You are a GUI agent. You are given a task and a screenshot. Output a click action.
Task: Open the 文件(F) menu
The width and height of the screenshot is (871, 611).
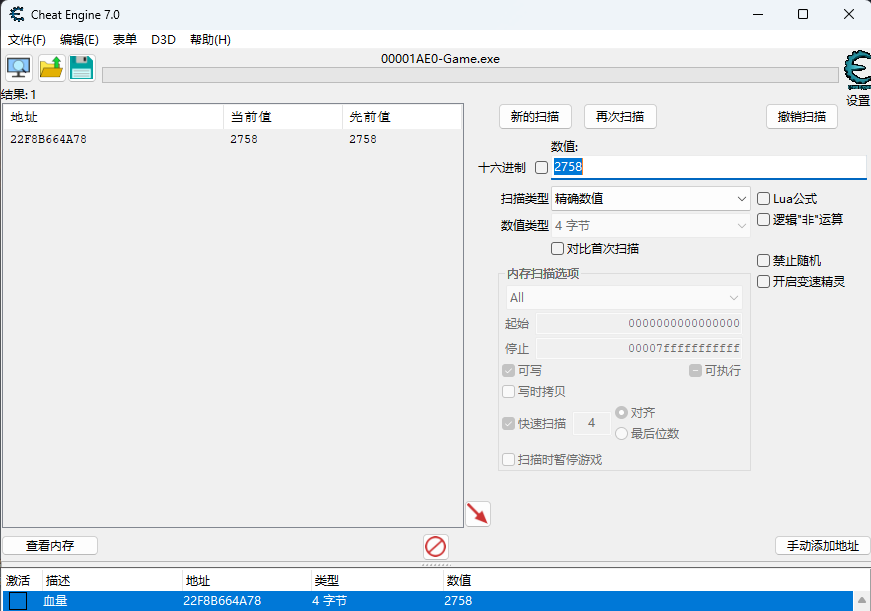27,39
